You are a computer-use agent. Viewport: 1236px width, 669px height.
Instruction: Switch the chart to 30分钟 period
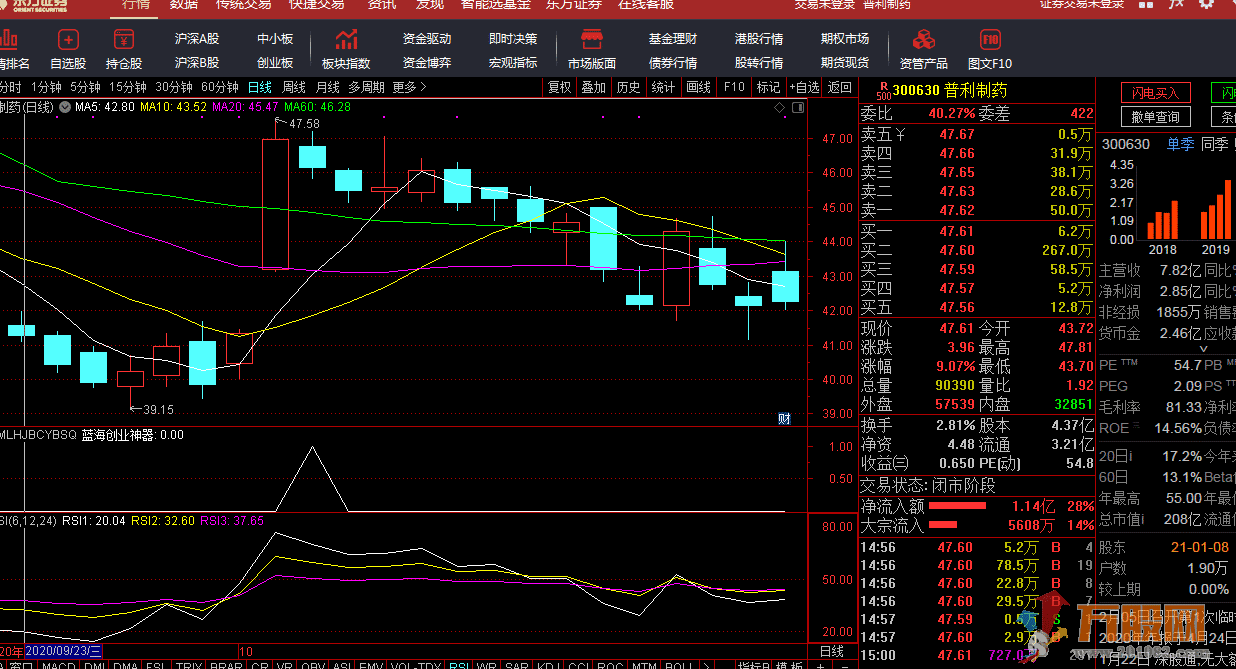tap(174, 87)
